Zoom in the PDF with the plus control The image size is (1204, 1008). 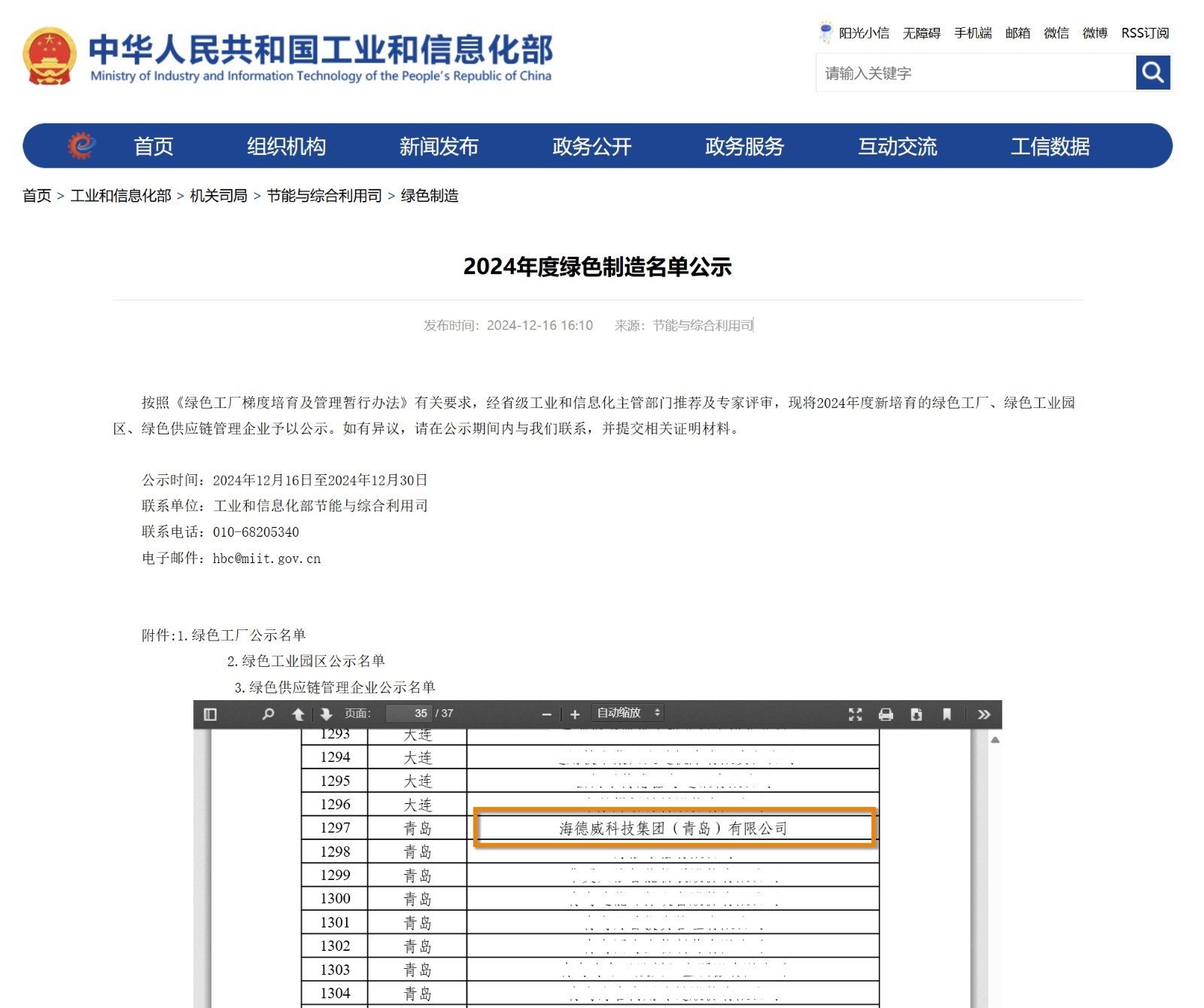click(574, 714)
